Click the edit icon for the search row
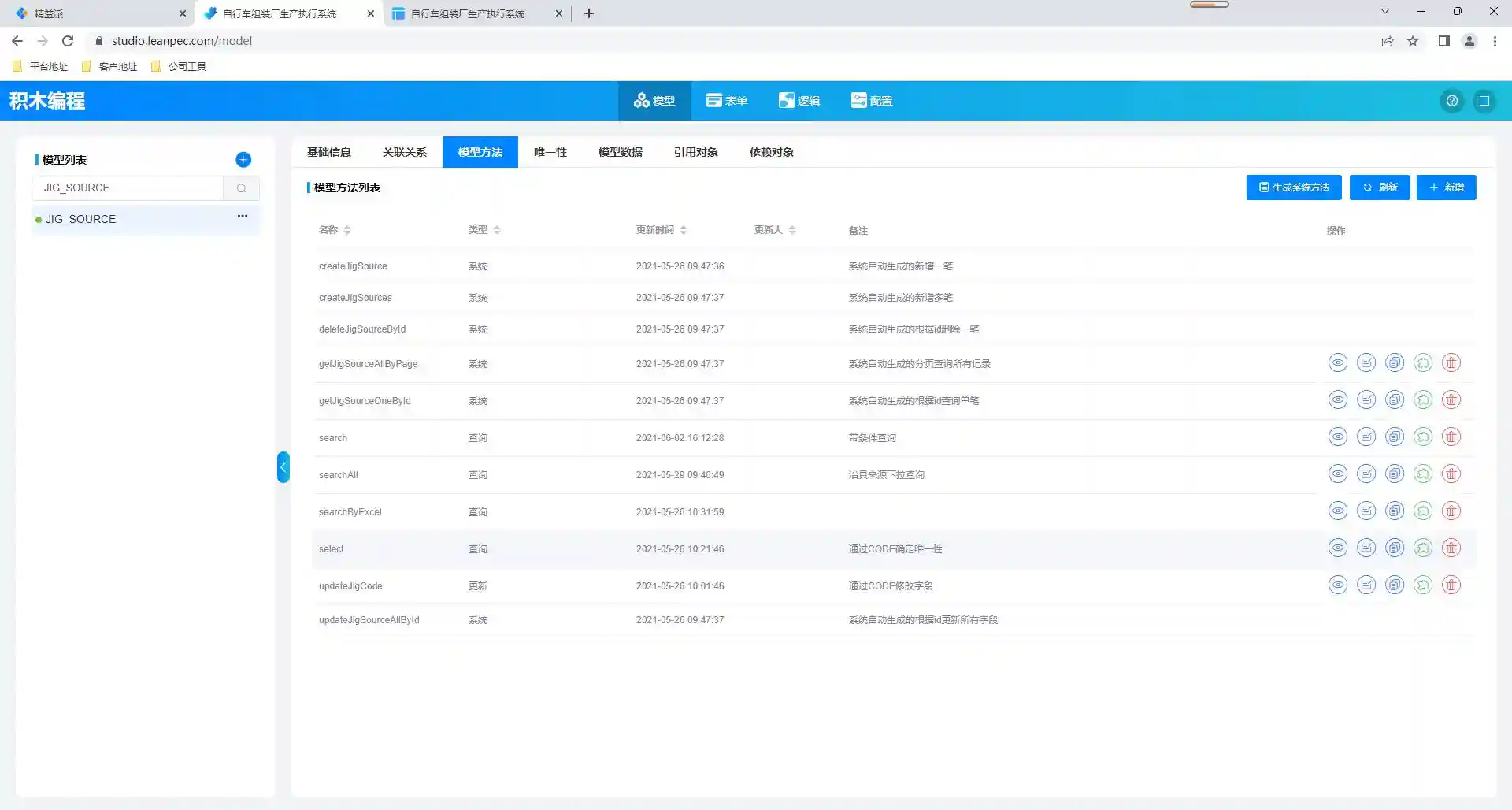This screenshot has height=810, width=1512. point(1366,437)
